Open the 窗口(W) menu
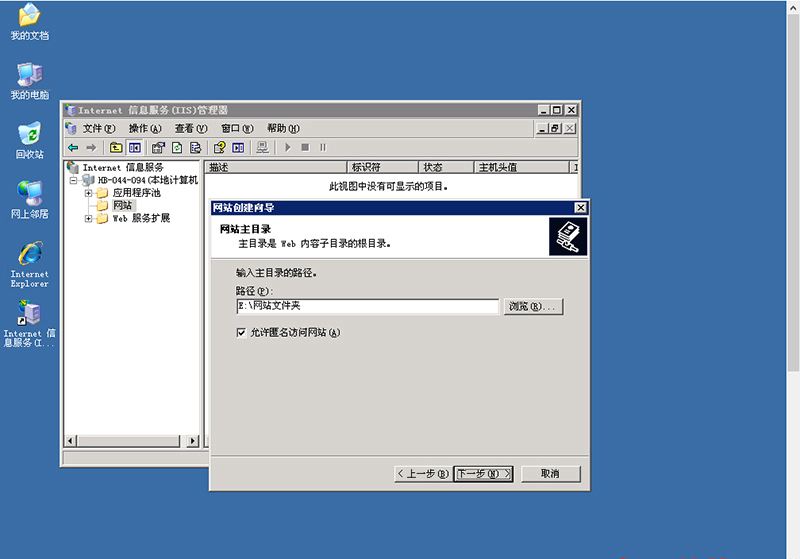 pos(237,129)
